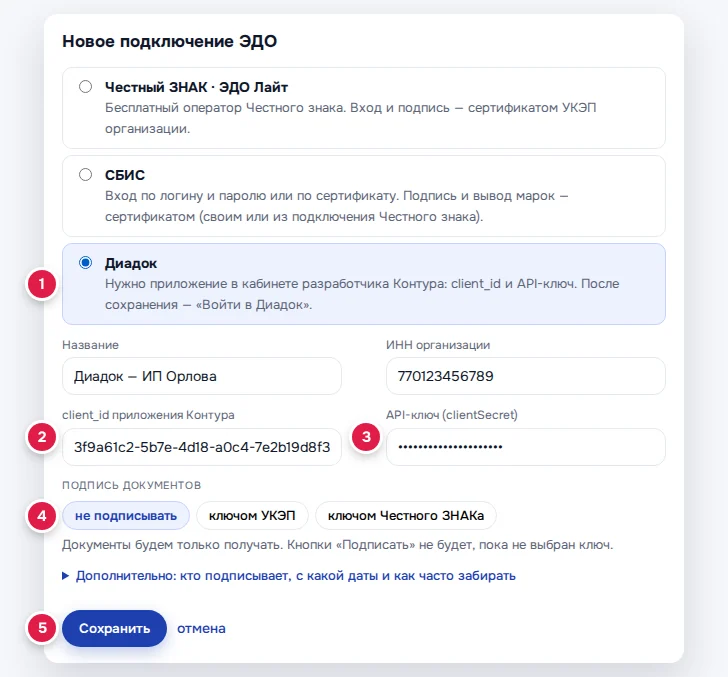This screenshot has width=728, height=677.
Task: Click the Диадок option description text
Action: 362,294
